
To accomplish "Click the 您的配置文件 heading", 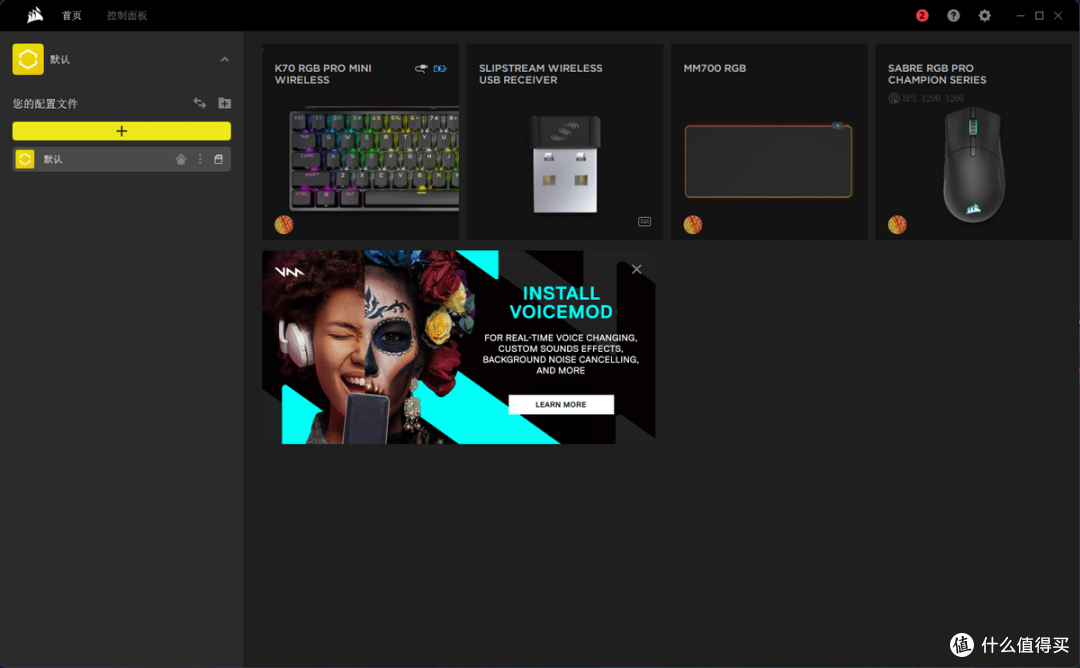I will tap(45, 103).
